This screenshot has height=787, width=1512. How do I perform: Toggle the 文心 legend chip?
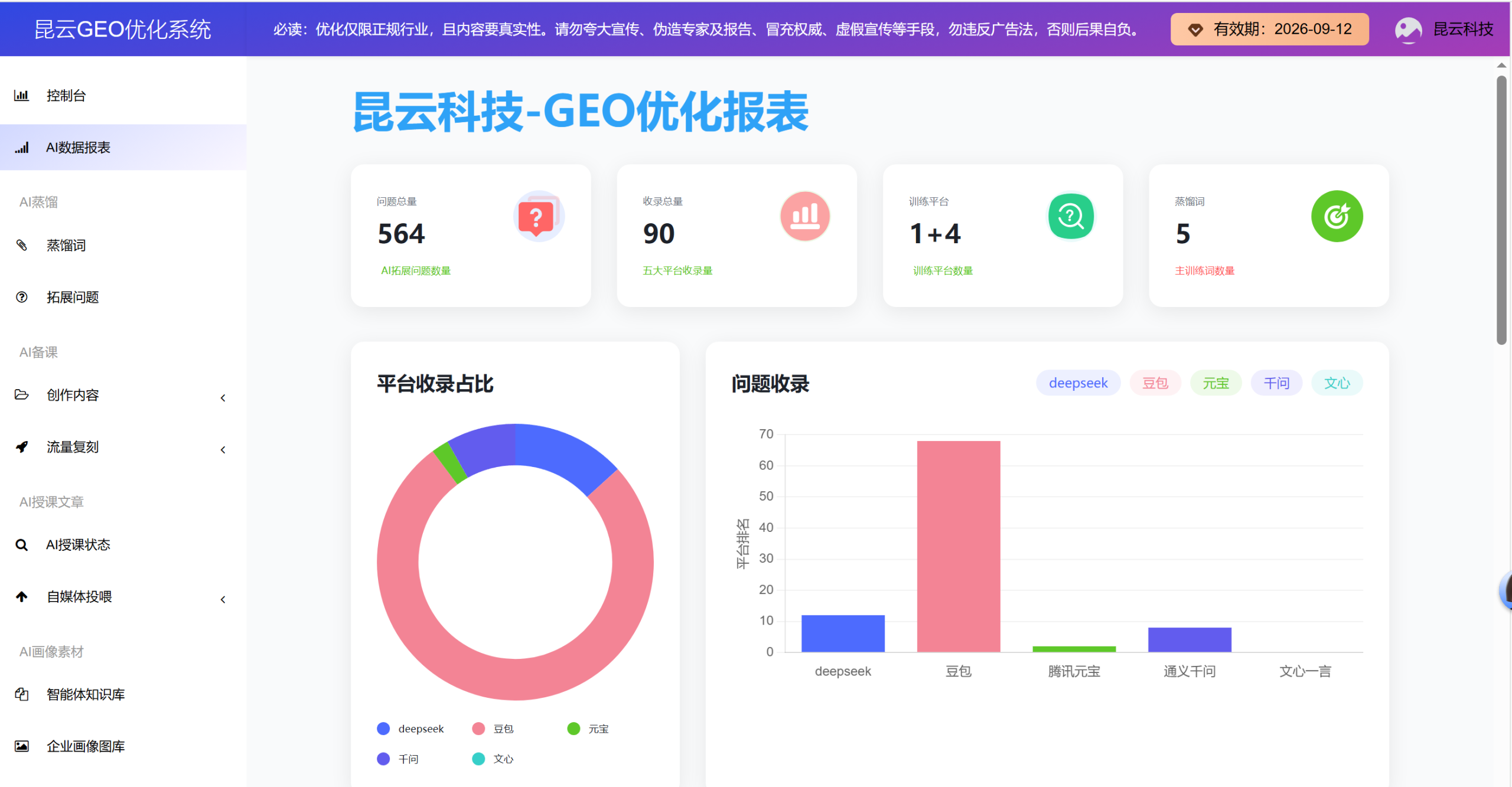[x=1337, y=383]
